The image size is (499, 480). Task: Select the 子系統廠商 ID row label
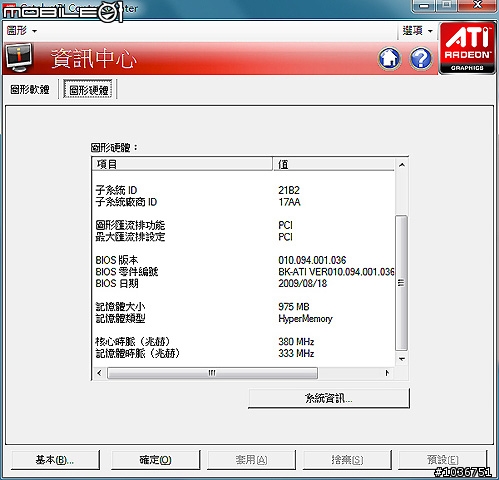(126, 202)
